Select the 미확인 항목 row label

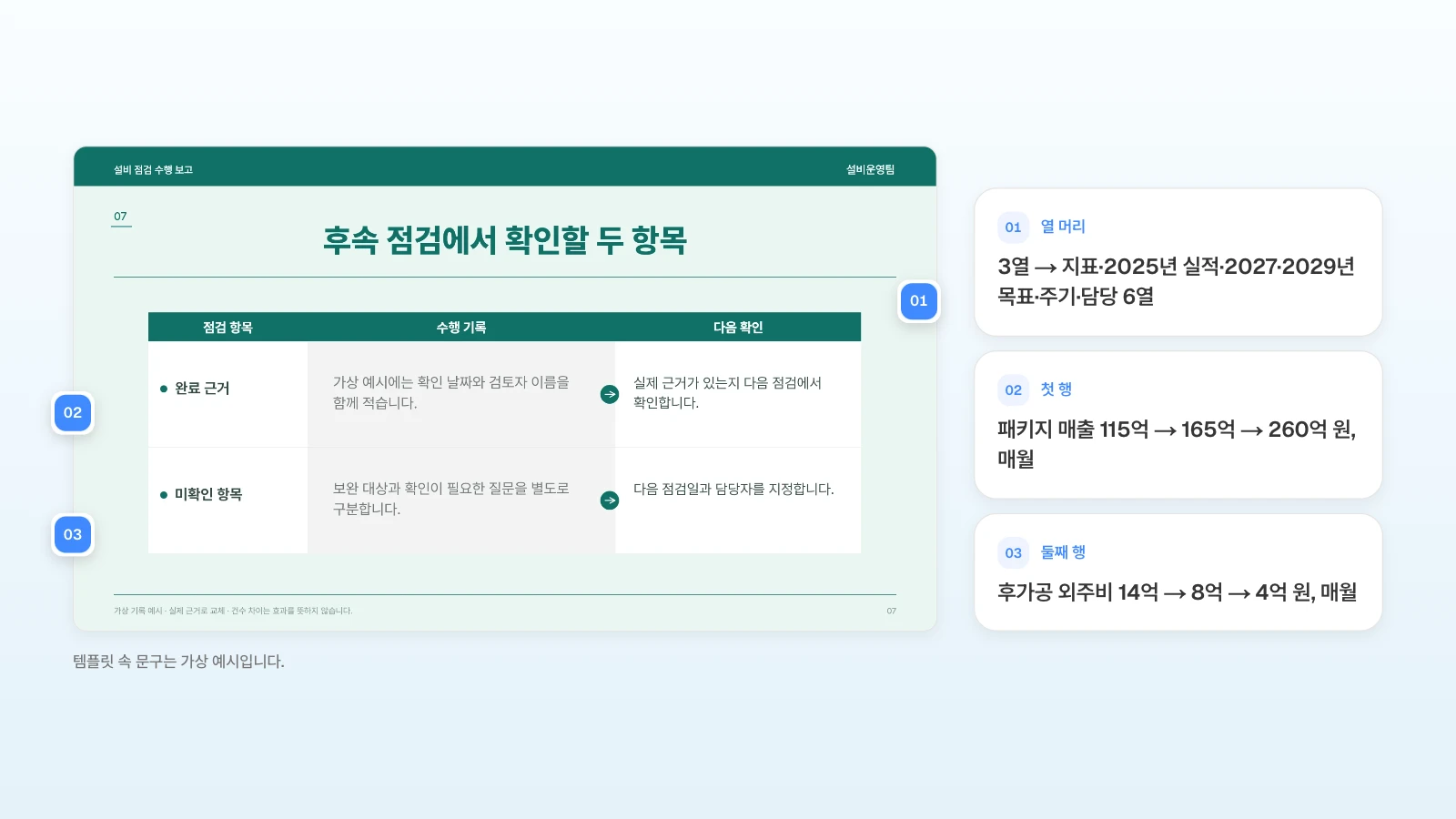[208, 494]
